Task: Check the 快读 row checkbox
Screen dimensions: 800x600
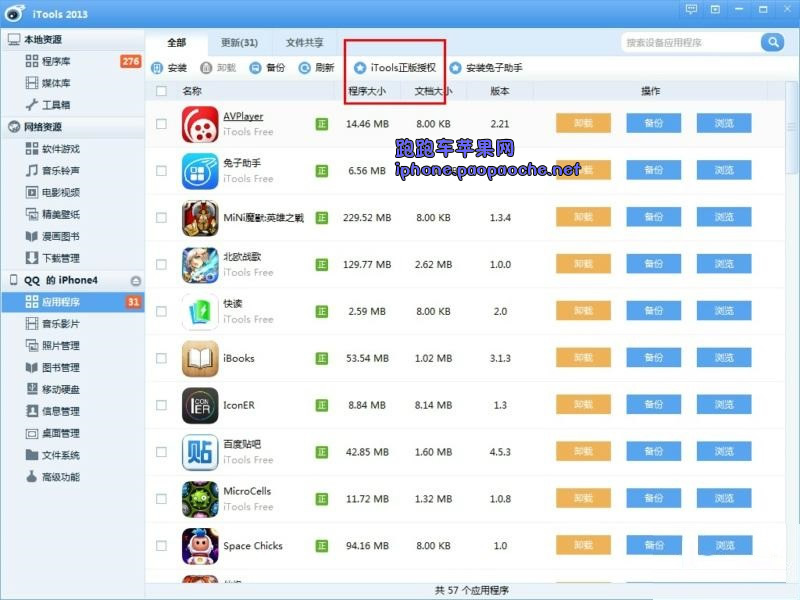Action: click(161, 311)
